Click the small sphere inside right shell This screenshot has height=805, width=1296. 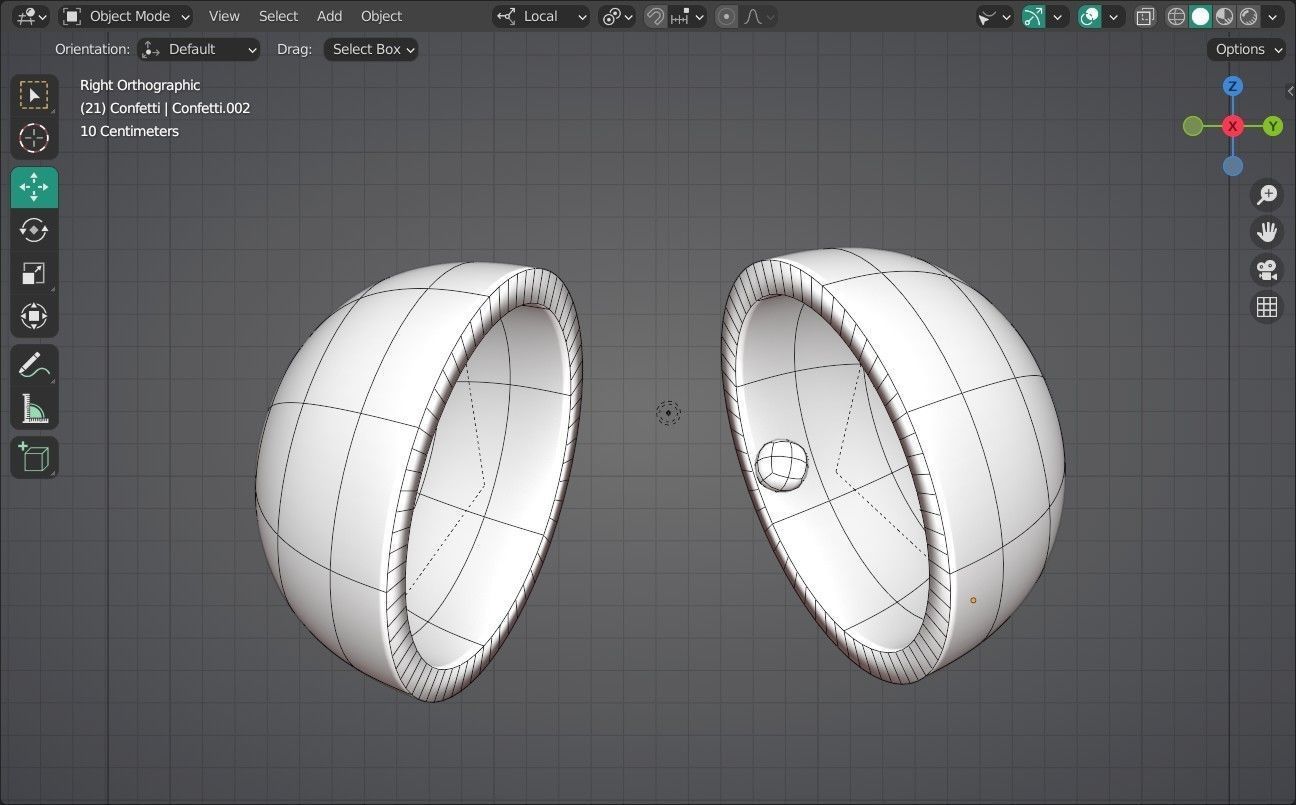tap(781, 465)
